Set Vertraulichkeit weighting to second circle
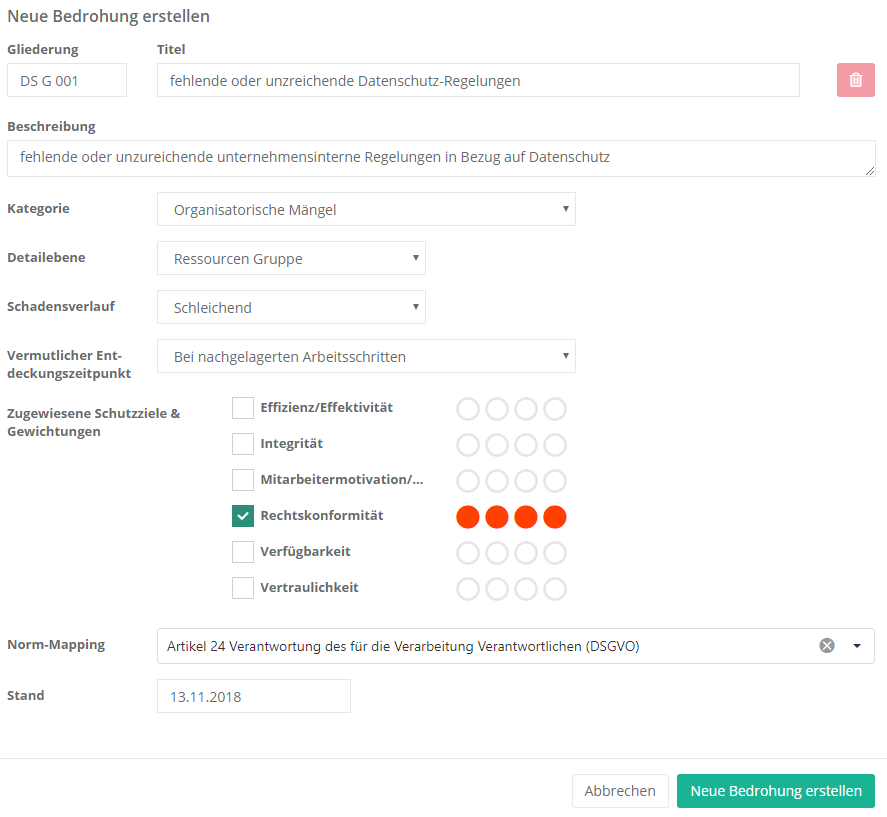This screenshot has height=817, width=887. pyautogui.click(x=497, y=589)
